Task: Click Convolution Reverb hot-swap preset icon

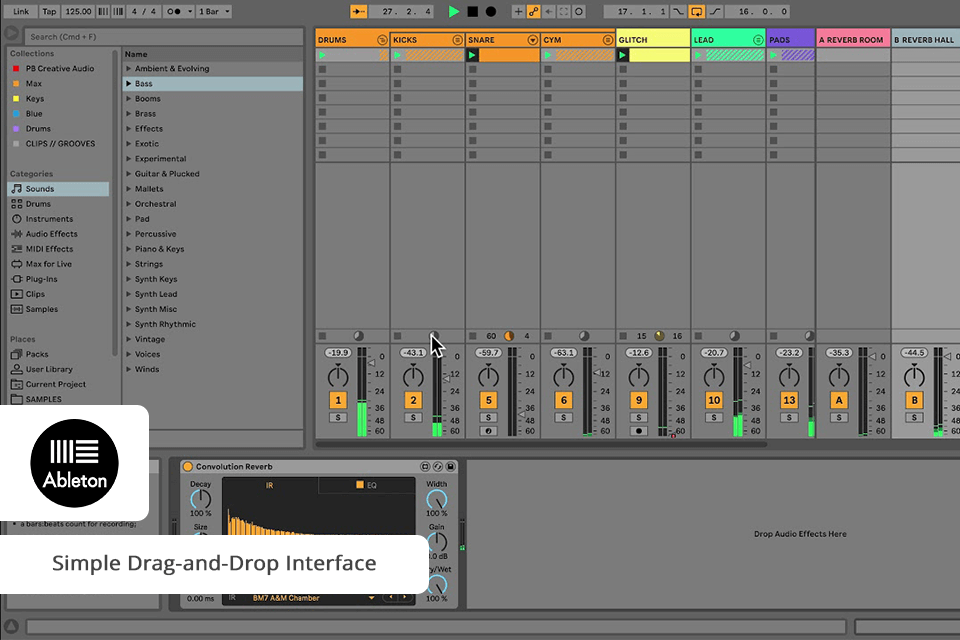Action: tap(438, 467)
